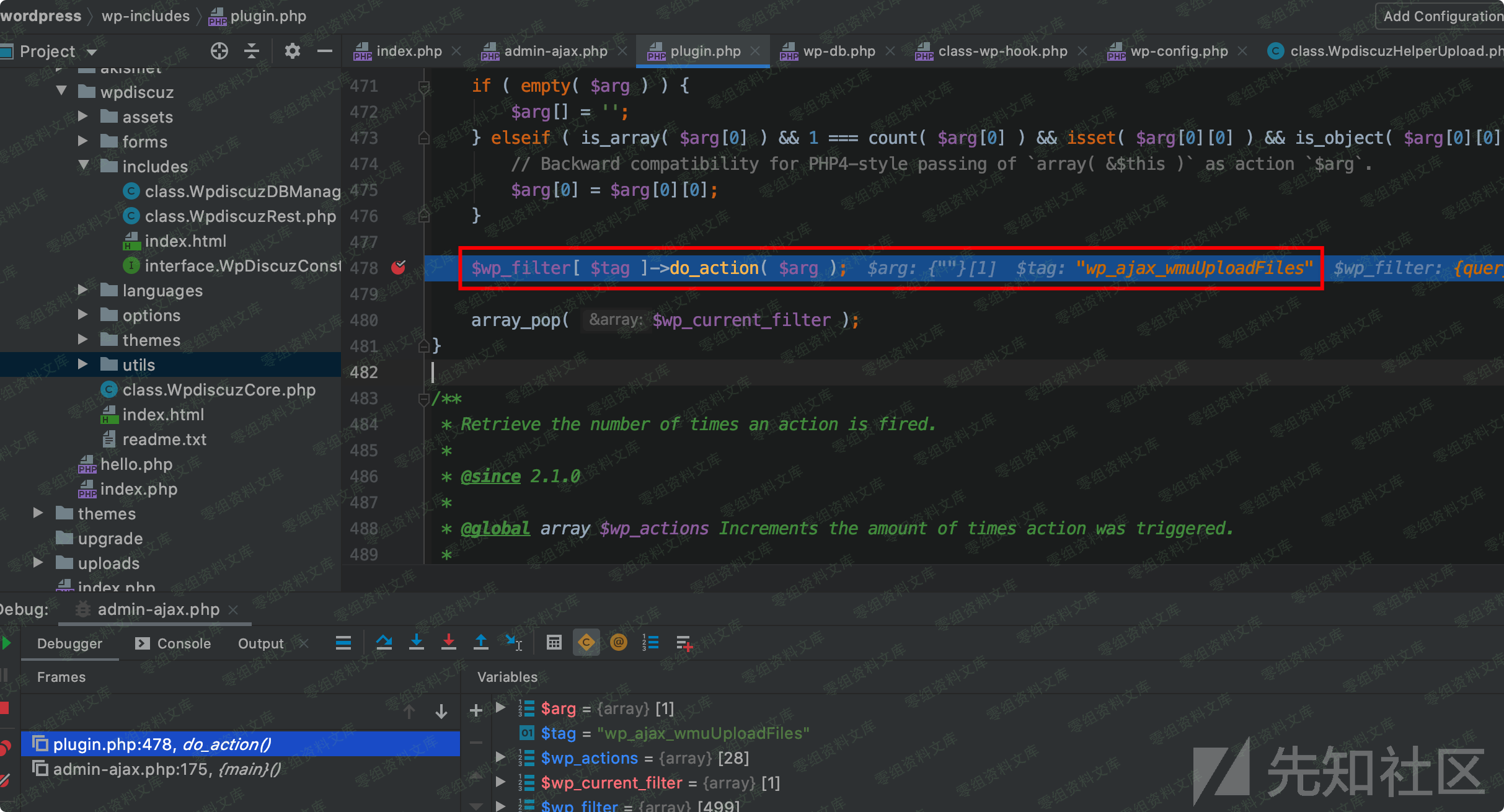
Task: Click the Step Out debugger icon
Action: (480, 643)
